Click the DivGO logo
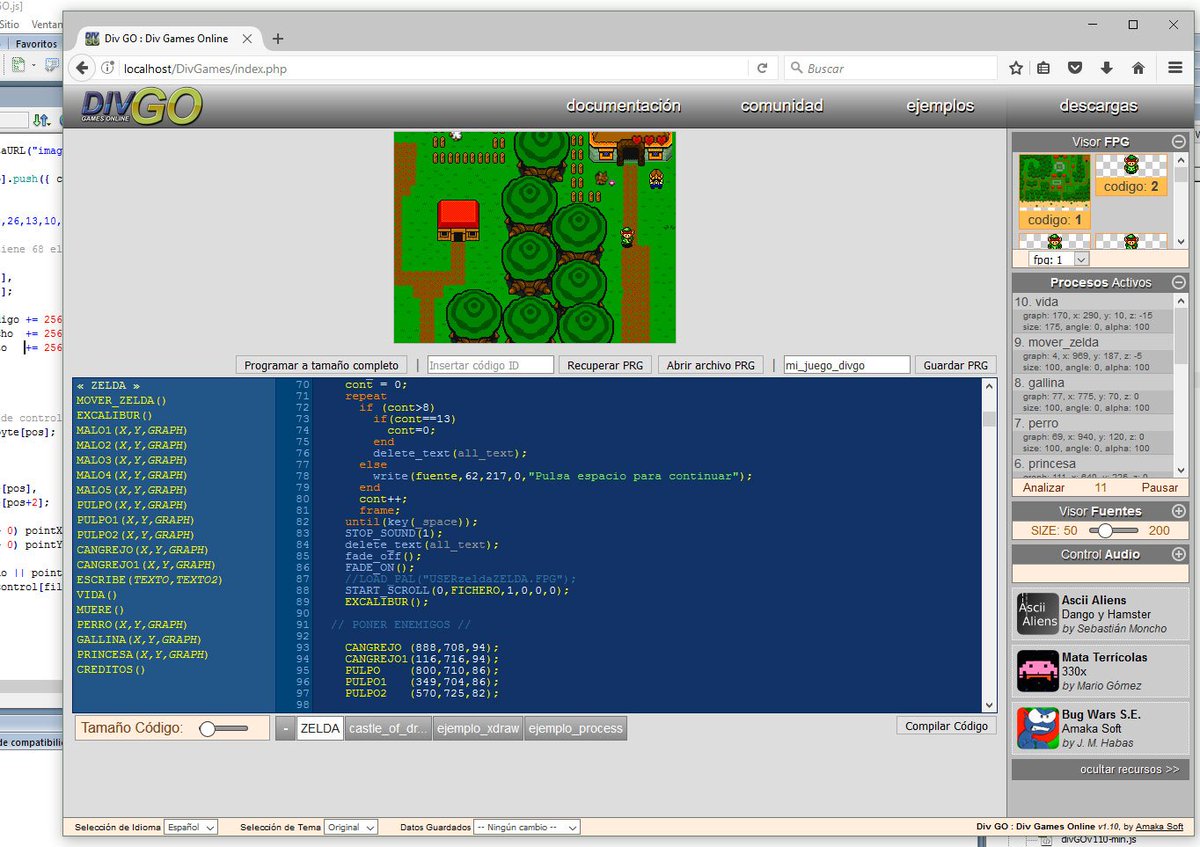The width and height of the screenshot is (1200, 847). point(142,106)
